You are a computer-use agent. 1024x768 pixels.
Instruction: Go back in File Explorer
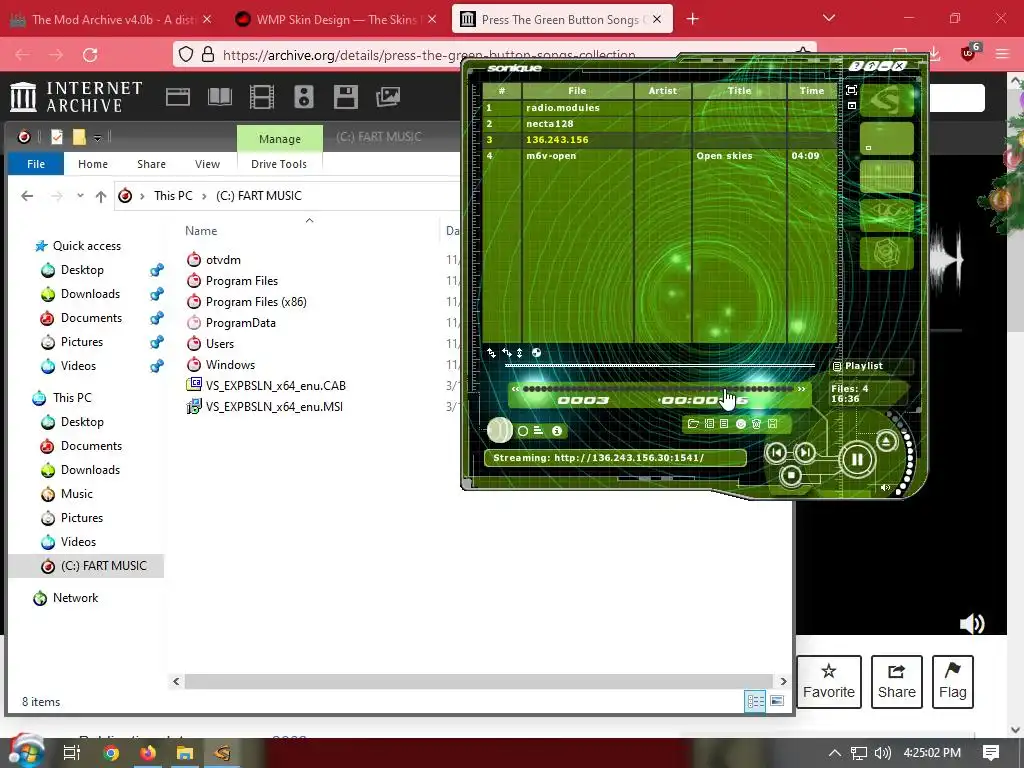[x=27, y=196]
